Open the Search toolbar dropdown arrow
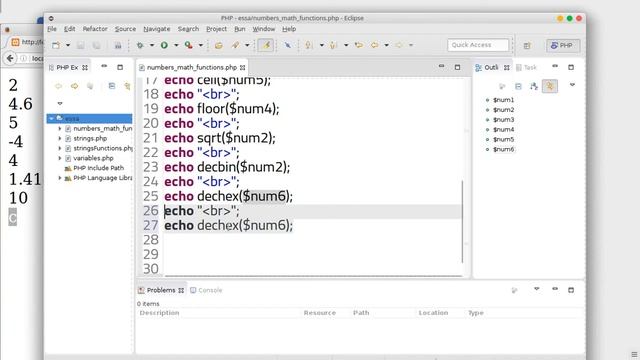The width and height of the screenshot is (640, 360). (247, 45)
